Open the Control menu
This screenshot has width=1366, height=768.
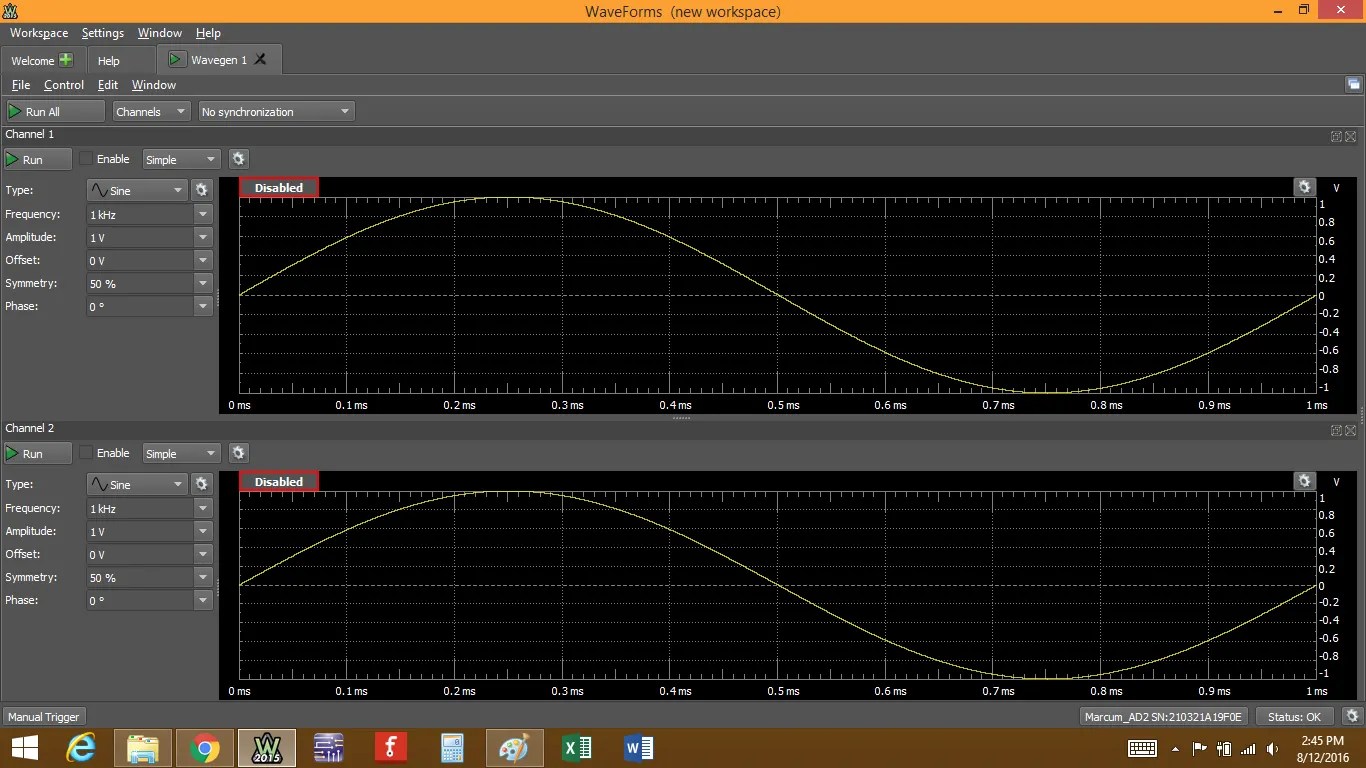[63, 85]
